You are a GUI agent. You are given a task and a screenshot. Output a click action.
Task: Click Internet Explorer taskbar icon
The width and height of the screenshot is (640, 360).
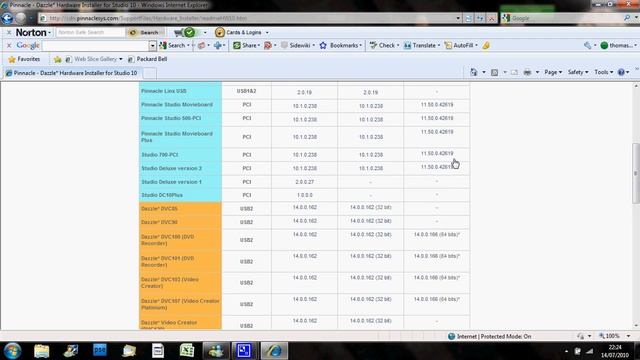pyautogui.click(x=274, y=351)
